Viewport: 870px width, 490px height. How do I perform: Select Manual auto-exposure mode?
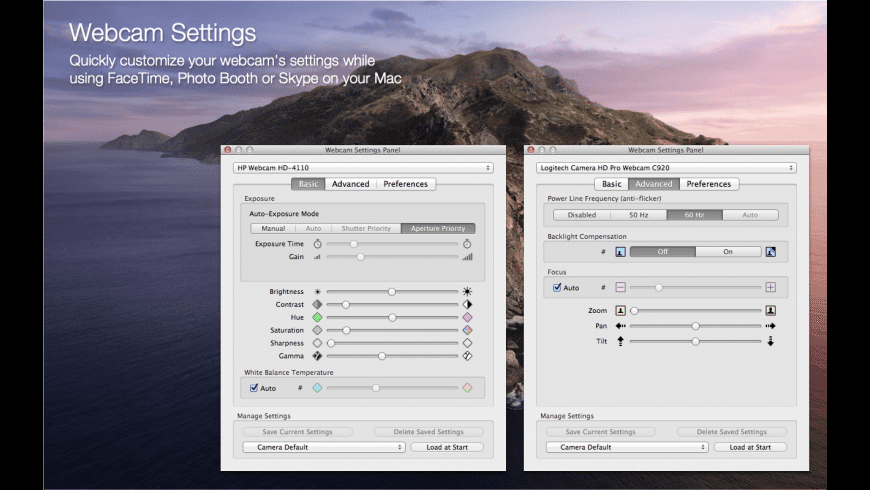click(273, 229)
